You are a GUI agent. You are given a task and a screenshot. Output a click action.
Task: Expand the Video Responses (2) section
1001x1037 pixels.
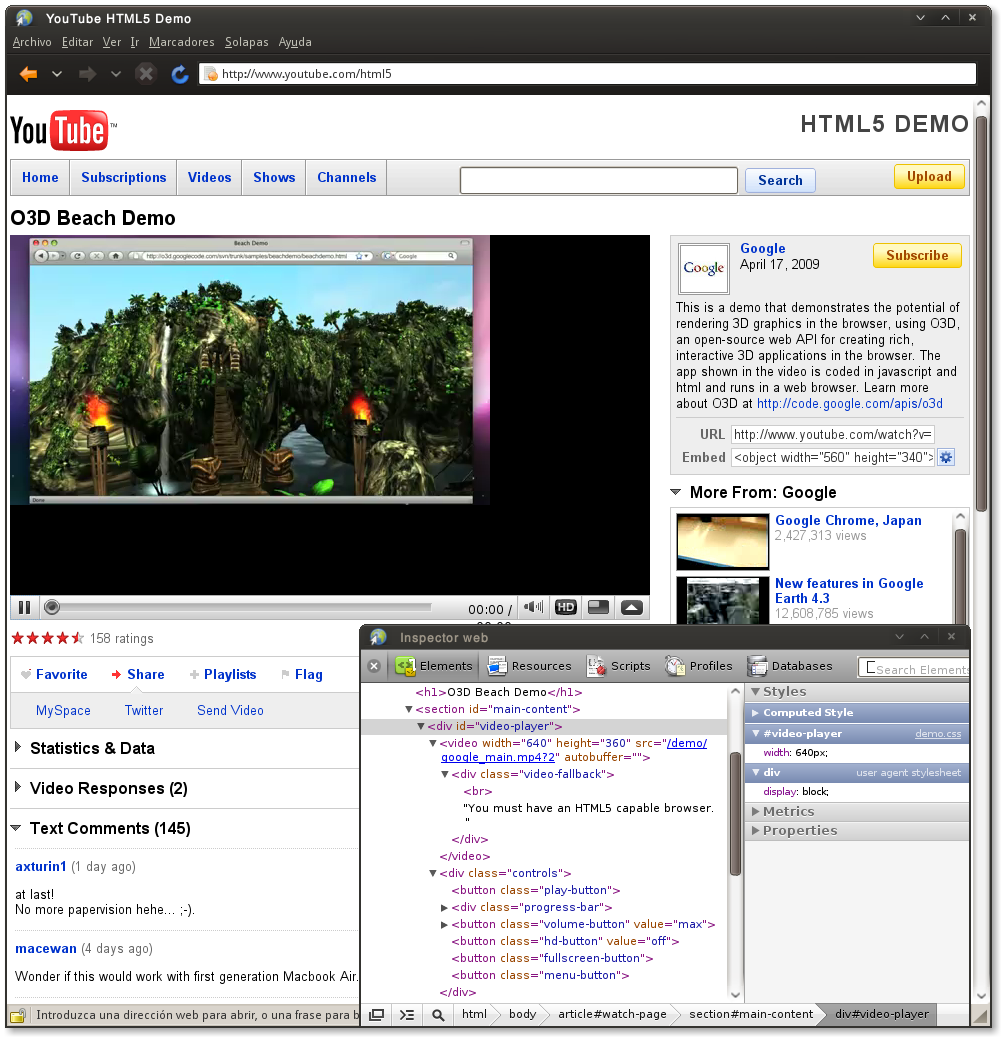pos(18,787)
